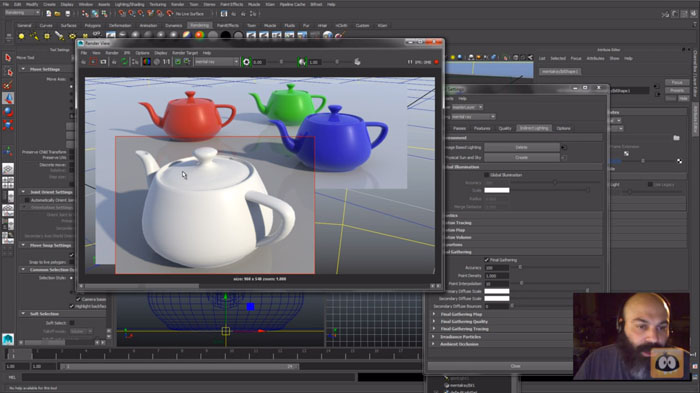Activate the Move tool in toolbox
Image resolution: width=700 pixels, height=393 pixels.
coord(8,98)
